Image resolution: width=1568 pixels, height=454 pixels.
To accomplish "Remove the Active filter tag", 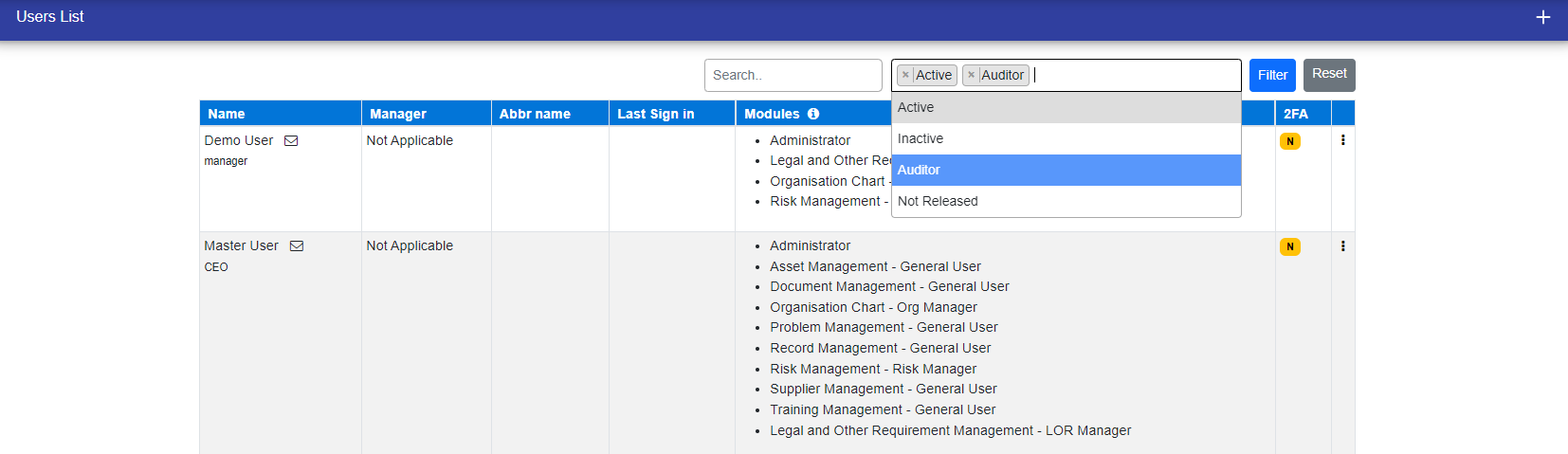I will [x=905, y=75].
